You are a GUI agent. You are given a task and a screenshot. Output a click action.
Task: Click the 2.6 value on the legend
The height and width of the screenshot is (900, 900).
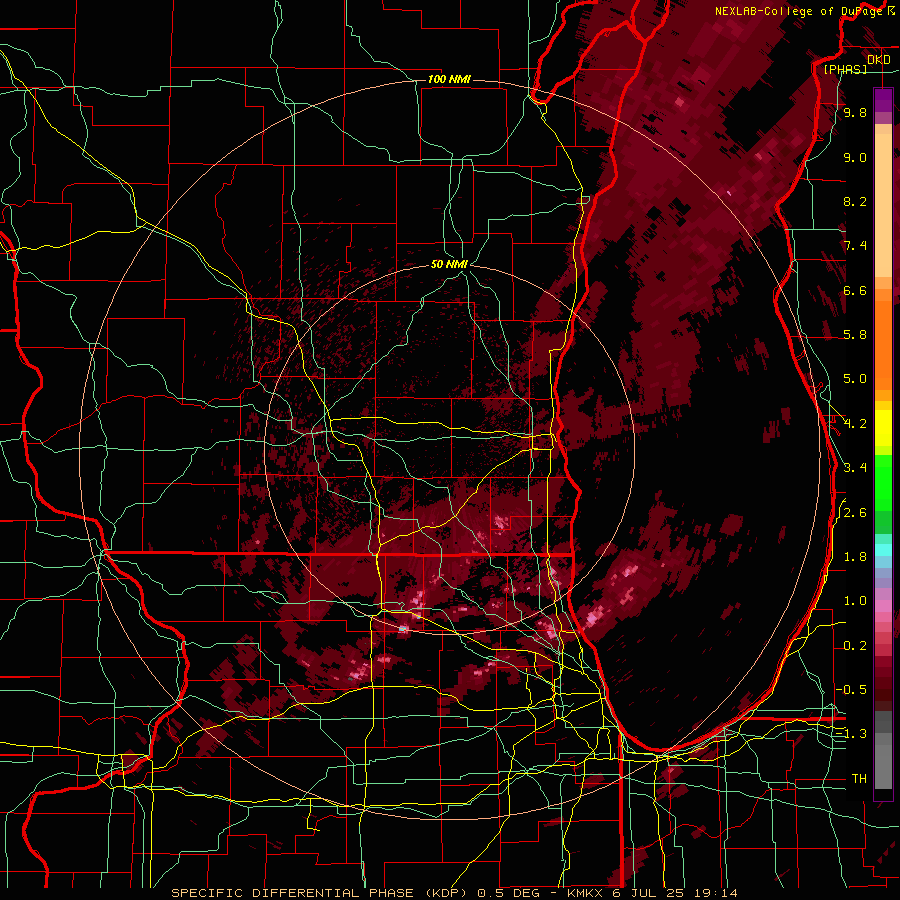(x=855, y=512)
